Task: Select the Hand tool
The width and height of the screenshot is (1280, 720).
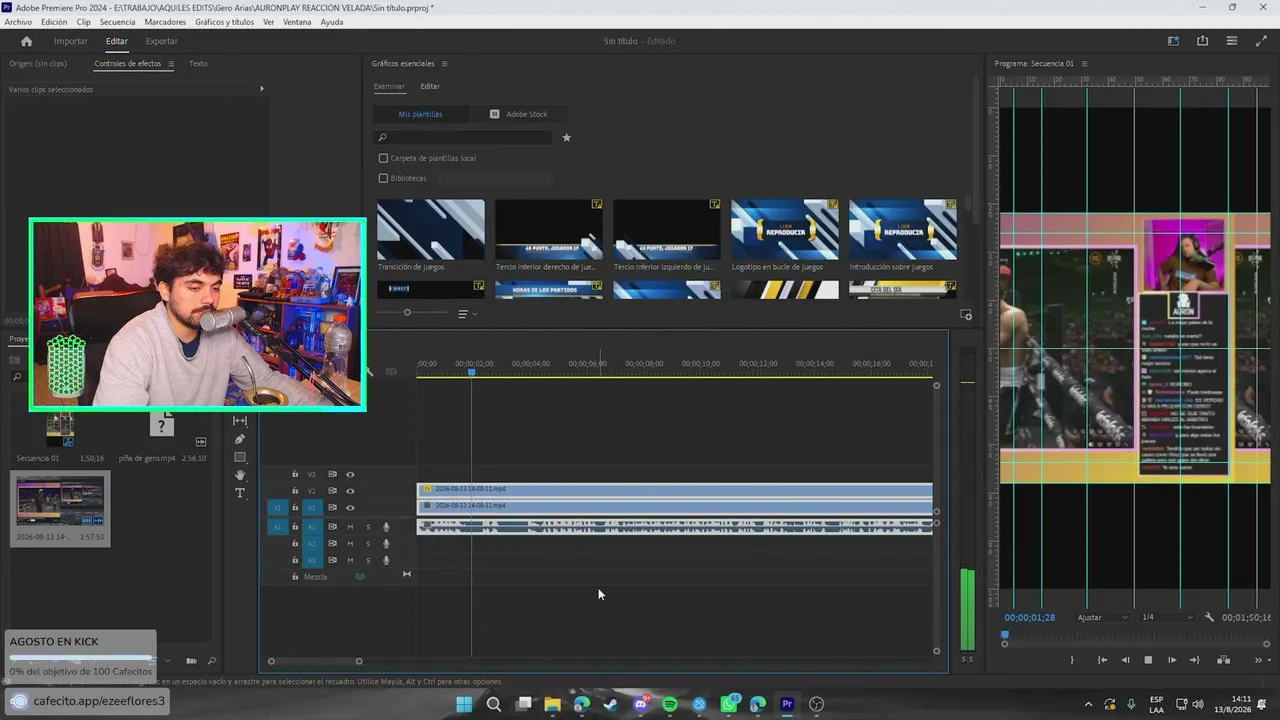Action: (240, 475)
